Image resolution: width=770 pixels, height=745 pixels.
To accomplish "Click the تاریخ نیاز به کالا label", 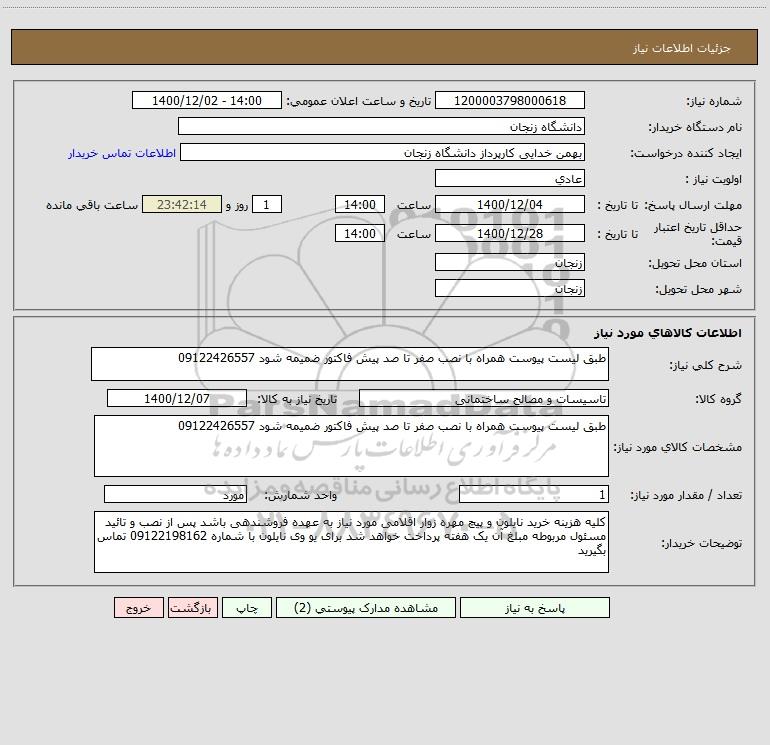I will (x=298, y=399).
